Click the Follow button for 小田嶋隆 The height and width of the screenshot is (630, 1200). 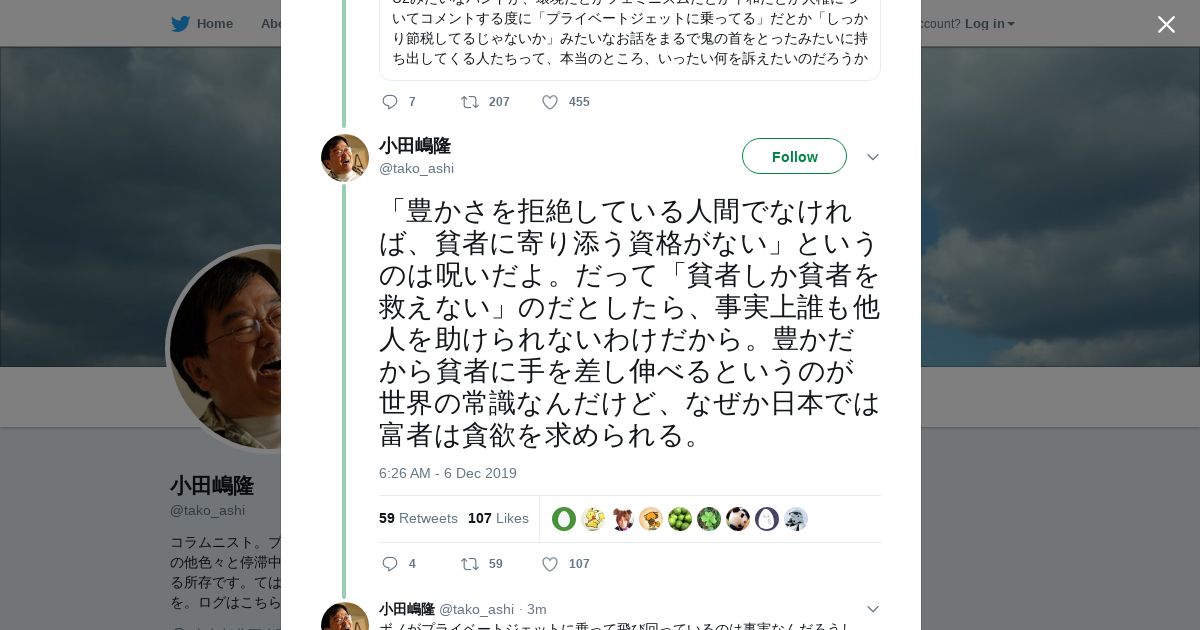click(794, 156)
